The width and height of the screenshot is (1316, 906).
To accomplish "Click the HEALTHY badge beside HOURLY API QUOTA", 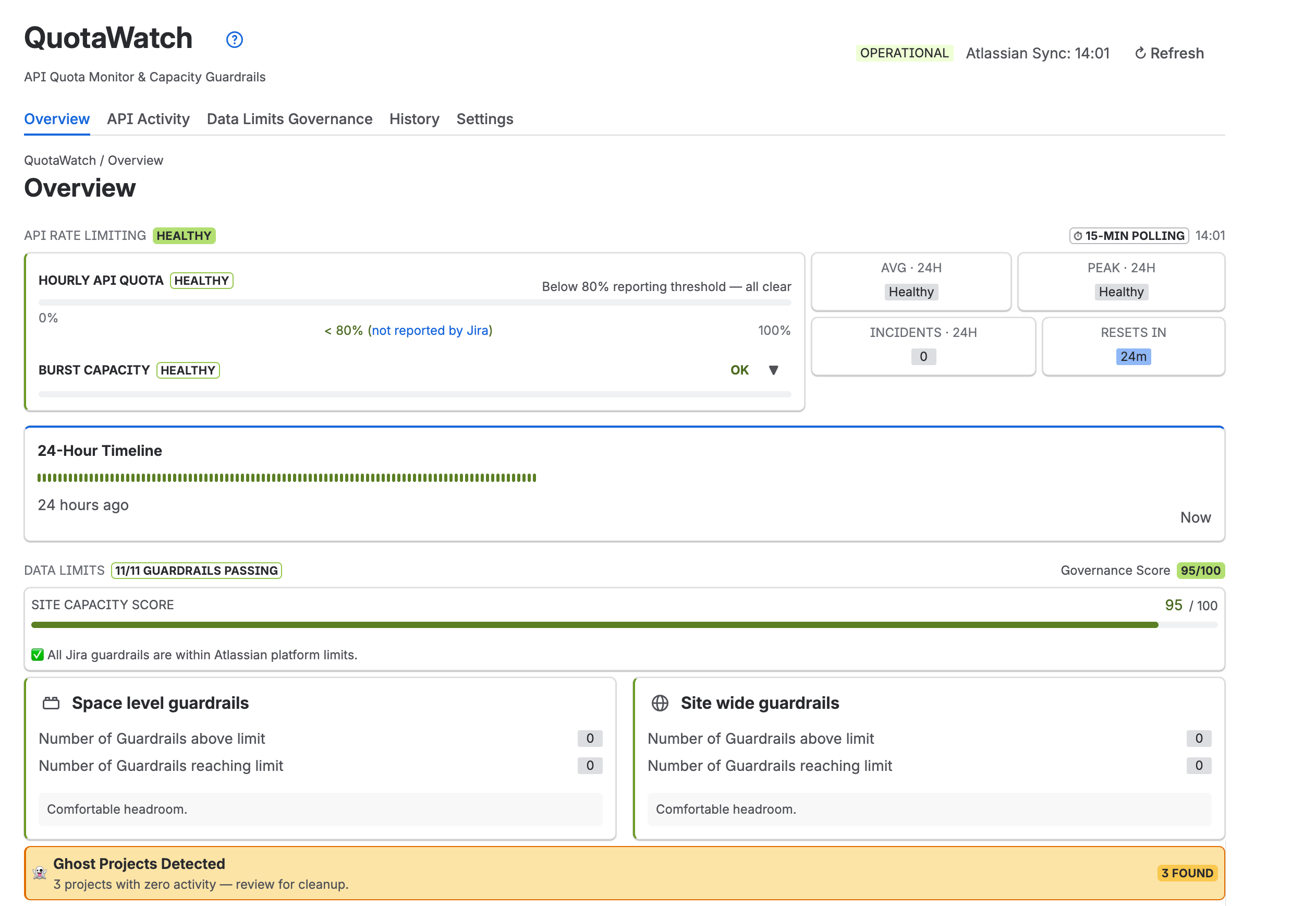I will (x=201, y=281).
